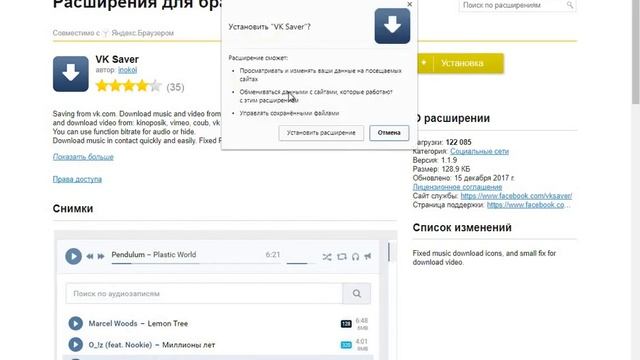Click the Обновлено: 15 декабря 2017 text
This screenshot has width=640, height=360.
[x=464, y=178]
